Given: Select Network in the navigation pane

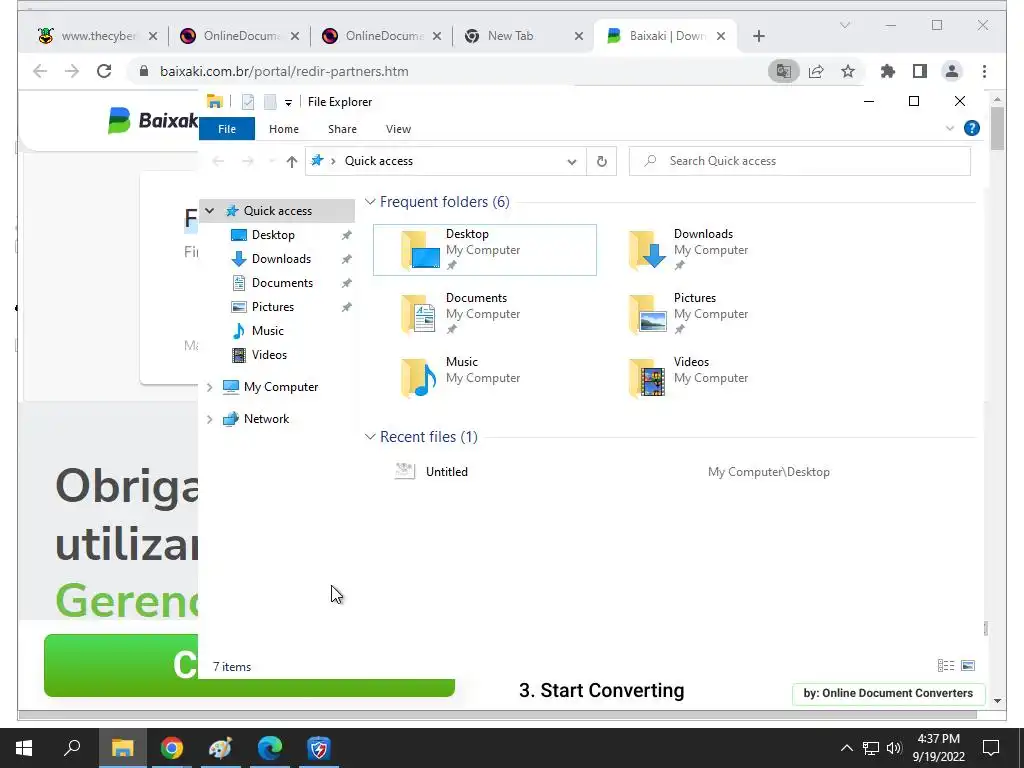Looking at the screenshot, I should point(266,419).
